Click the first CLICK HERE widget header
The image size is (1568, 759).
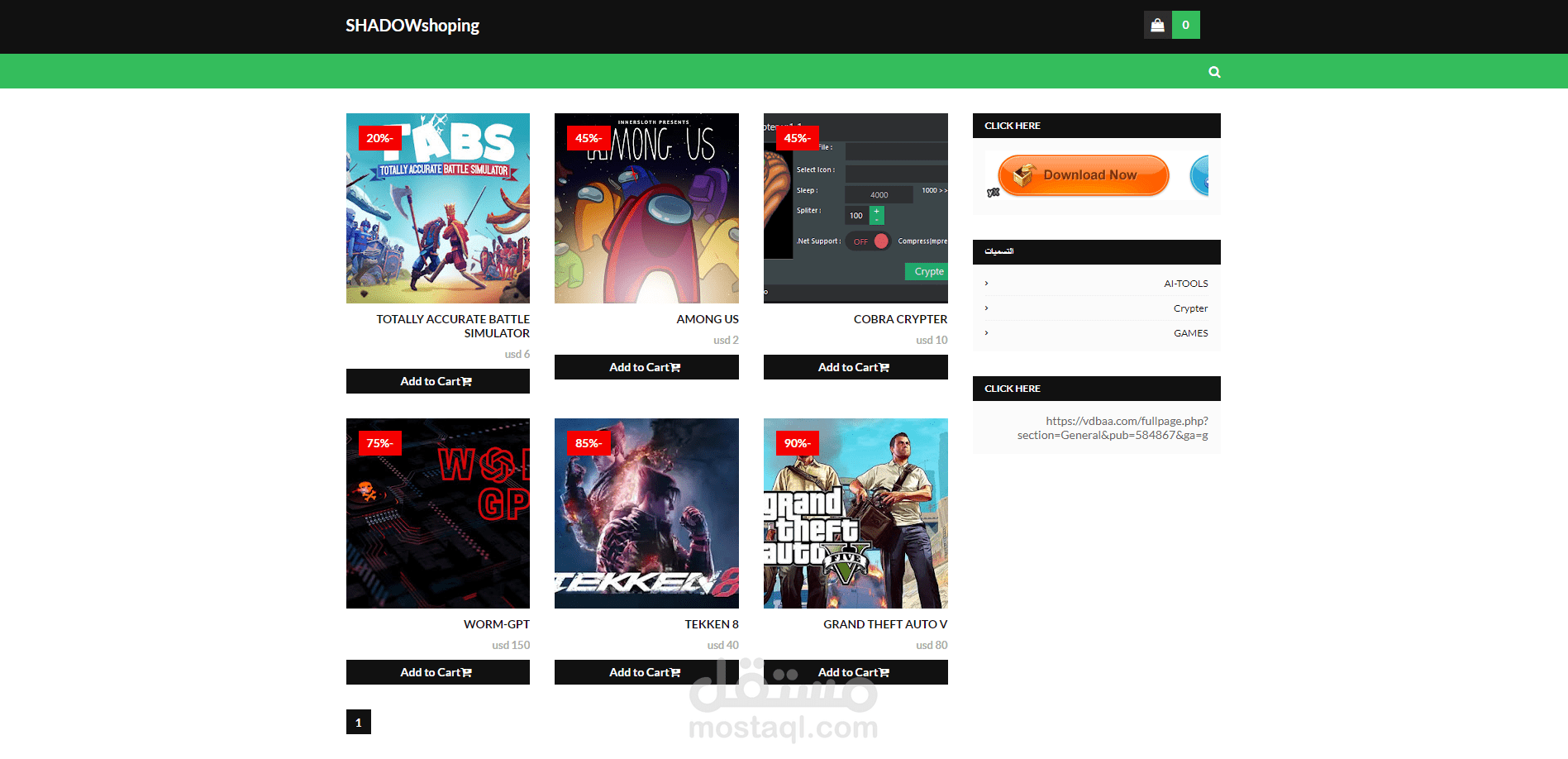[1097, 126]
